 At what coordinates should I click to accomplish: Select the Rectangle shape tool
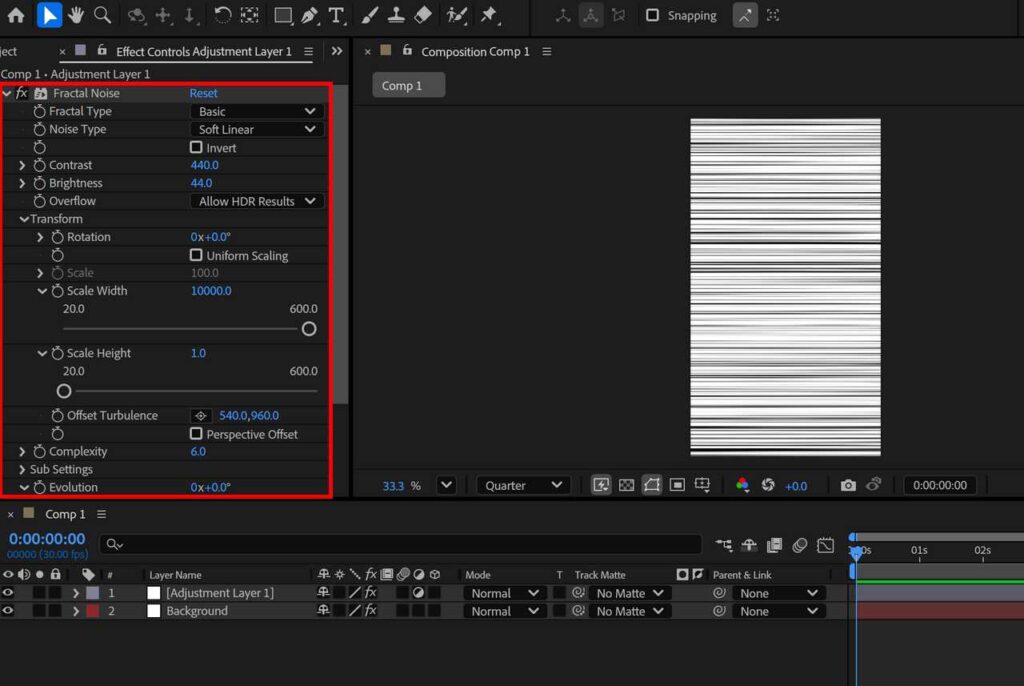(283, 15)
